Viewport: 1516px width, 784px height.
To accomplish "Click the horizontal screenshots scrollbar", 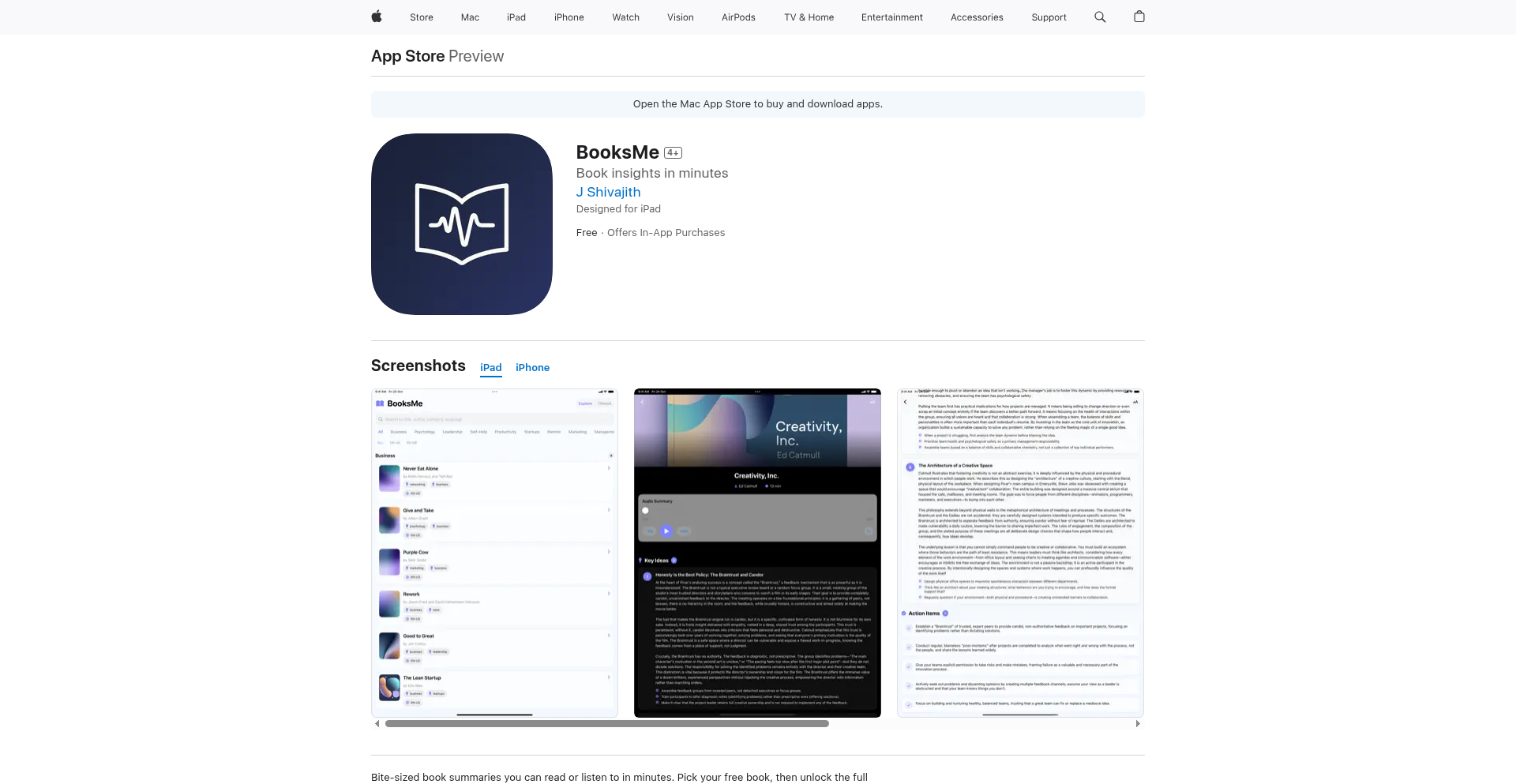I will pyautogui.click(x=607, y=723).
